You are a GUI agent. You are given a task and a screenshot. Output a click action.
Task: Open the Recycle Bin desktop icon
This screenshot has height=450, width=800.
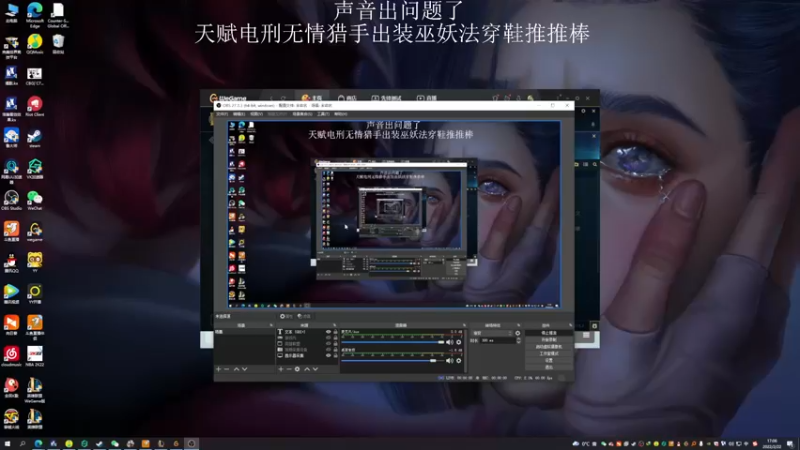58,44
